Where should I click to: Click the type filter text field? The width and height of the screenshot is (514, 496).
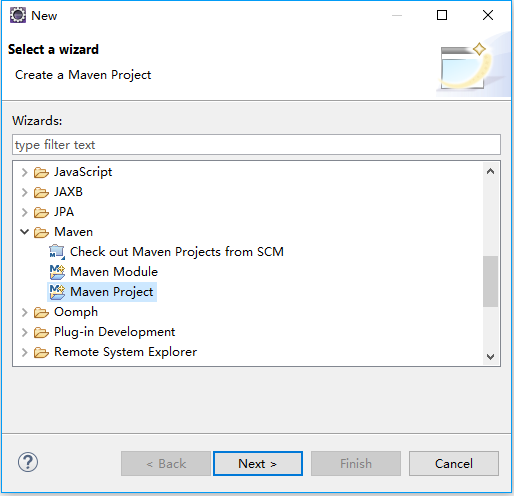tap(256, 145)
